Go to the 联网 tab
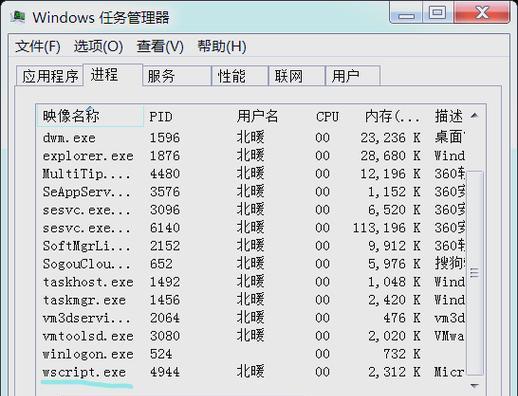 point(297,76)
